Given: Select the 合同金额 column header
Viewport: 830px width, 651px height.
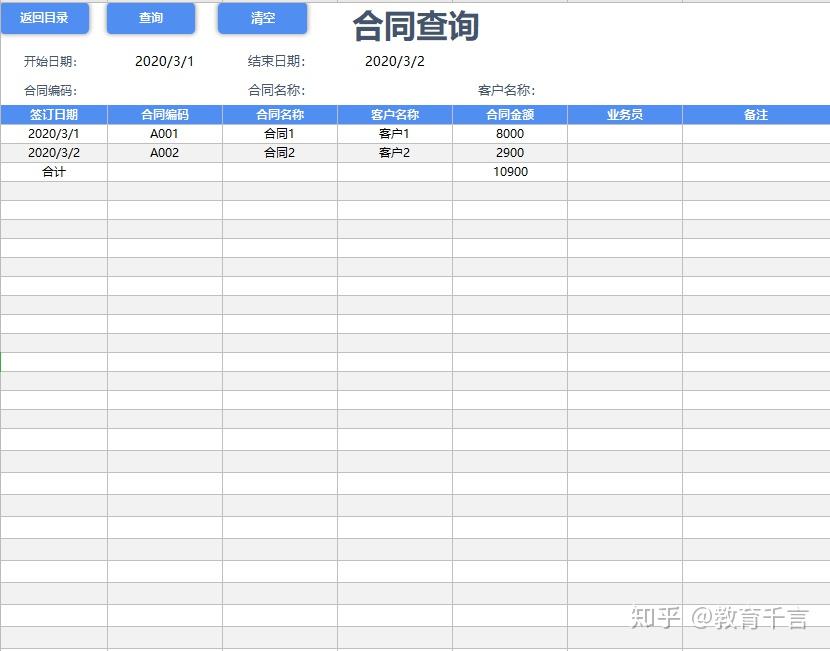Looking at the screenshot, I should tap(510, 115).
